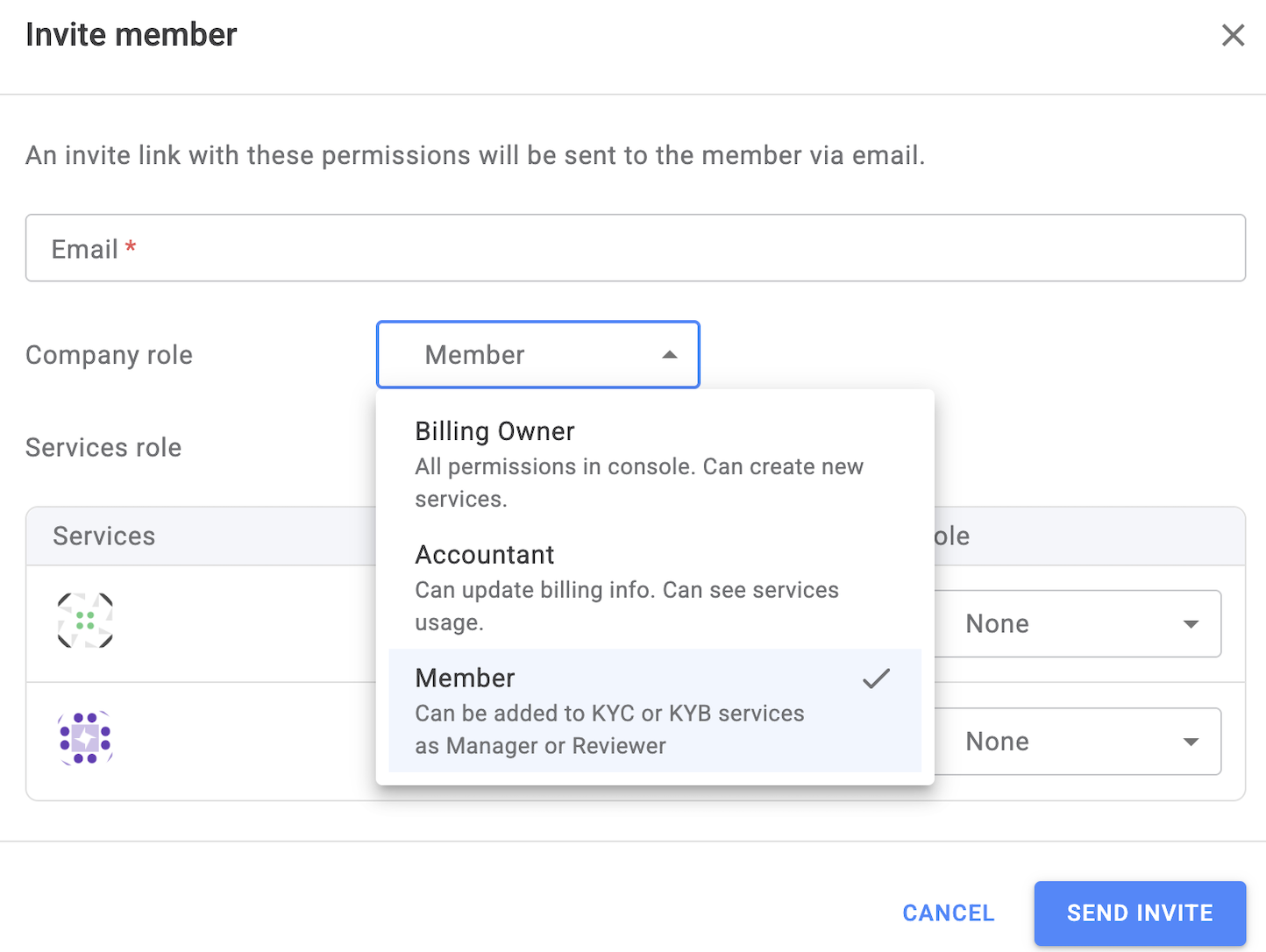Click the Services role label

(x=103, y=448)
